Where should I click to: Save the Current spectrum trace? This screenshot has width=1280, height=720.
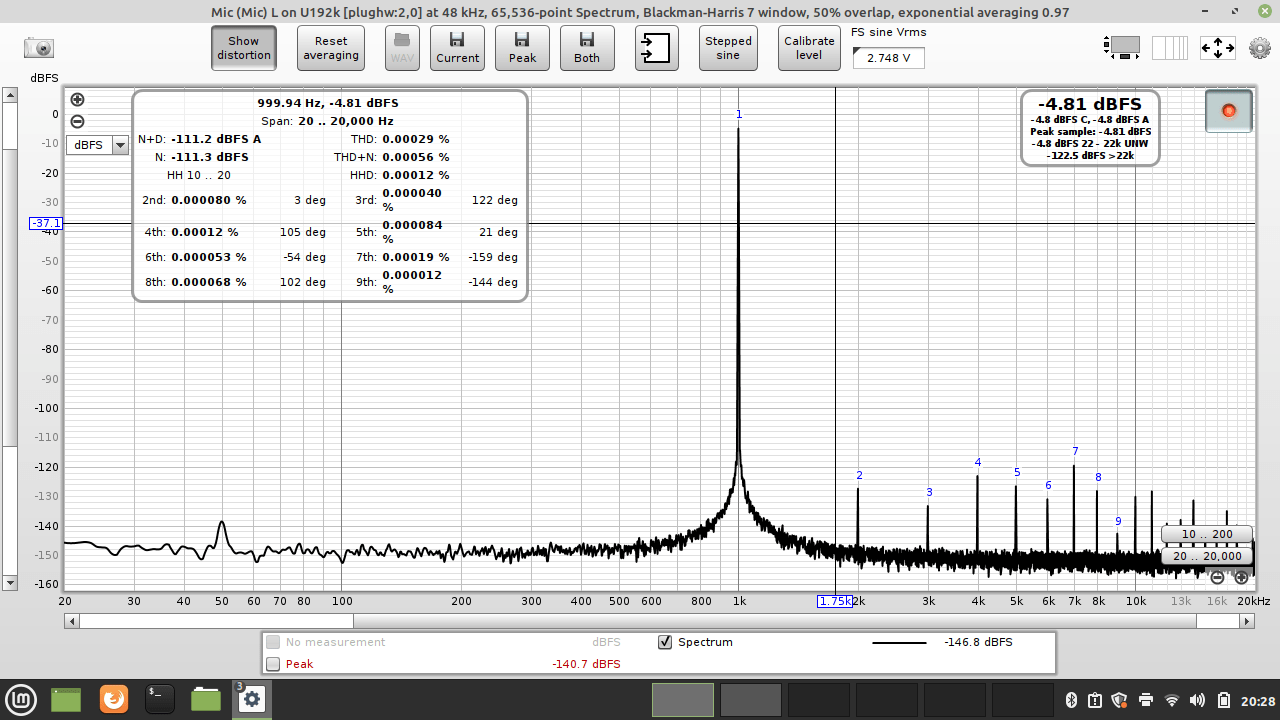[x=457, y=48]
